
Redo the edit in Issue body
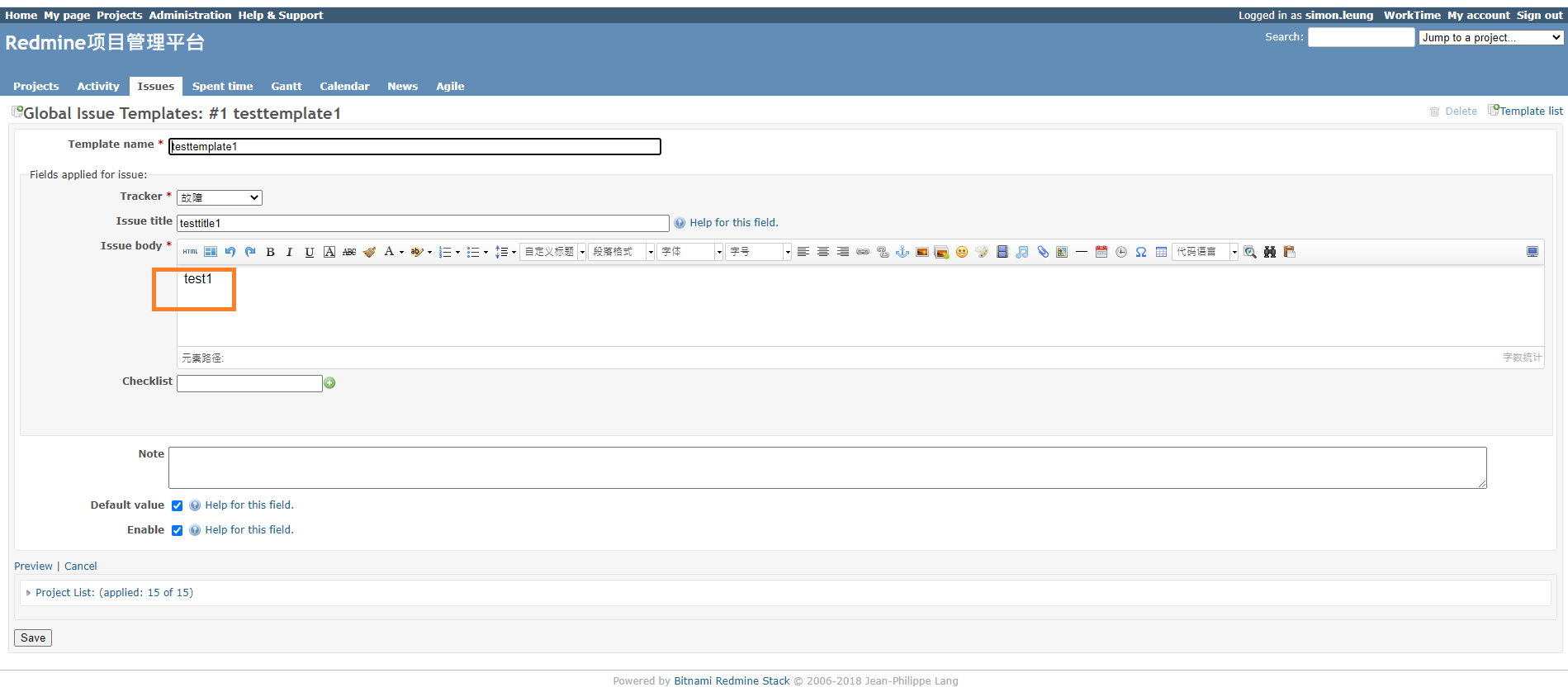250,252
